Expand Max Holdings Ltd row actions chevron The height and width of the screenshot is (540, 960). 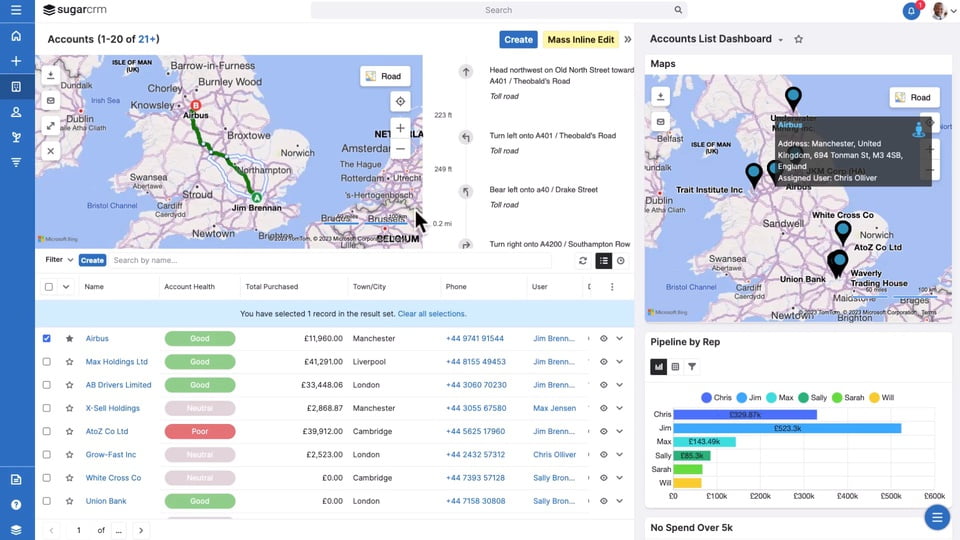pos(620,362)
